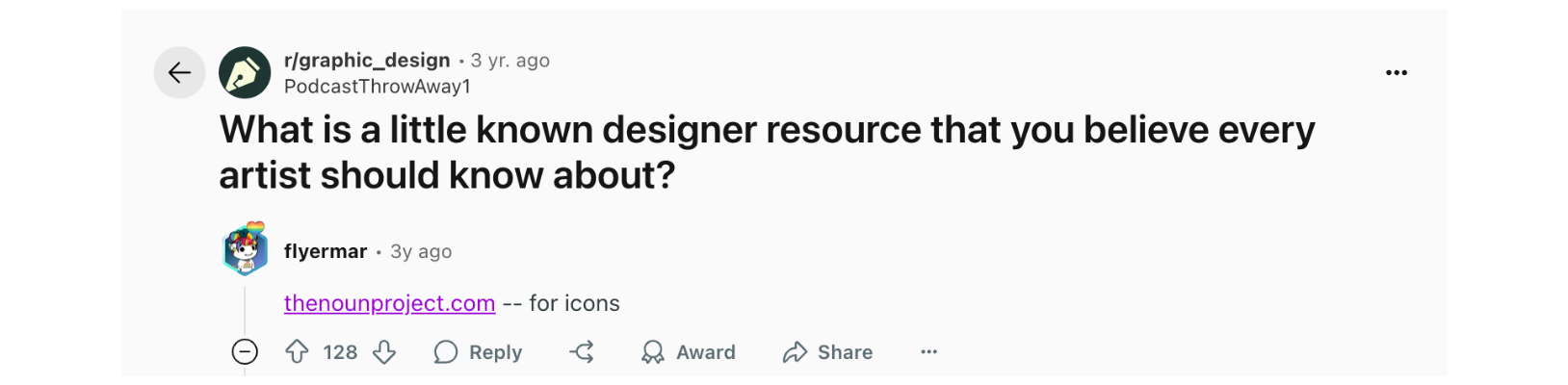Image resolution: width=1568 pixels, height=385 pixels.
Task: Reply to flyermar's comment
Action: 478,352
